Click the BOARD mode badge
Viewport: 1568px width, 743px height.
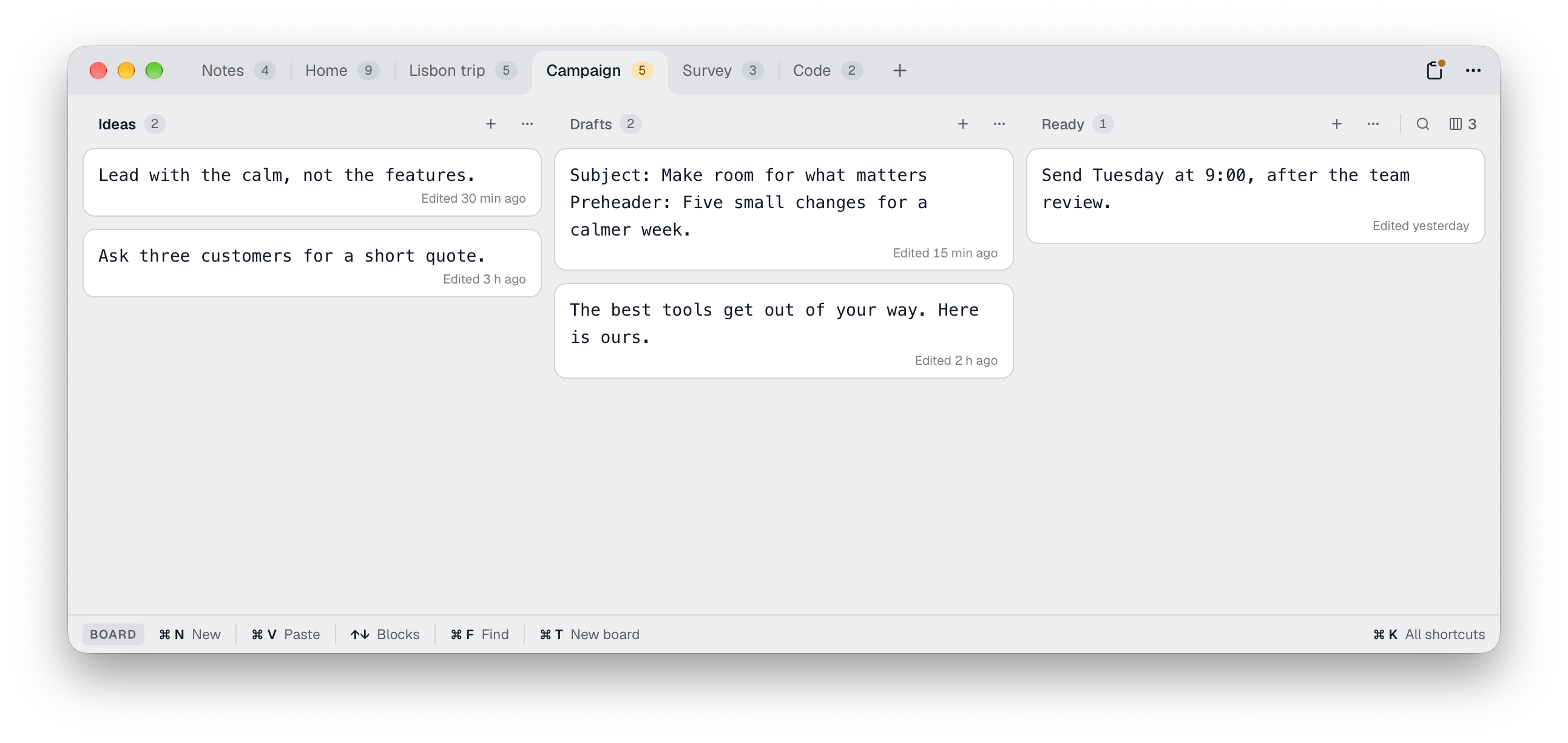[x=113, y=634]
